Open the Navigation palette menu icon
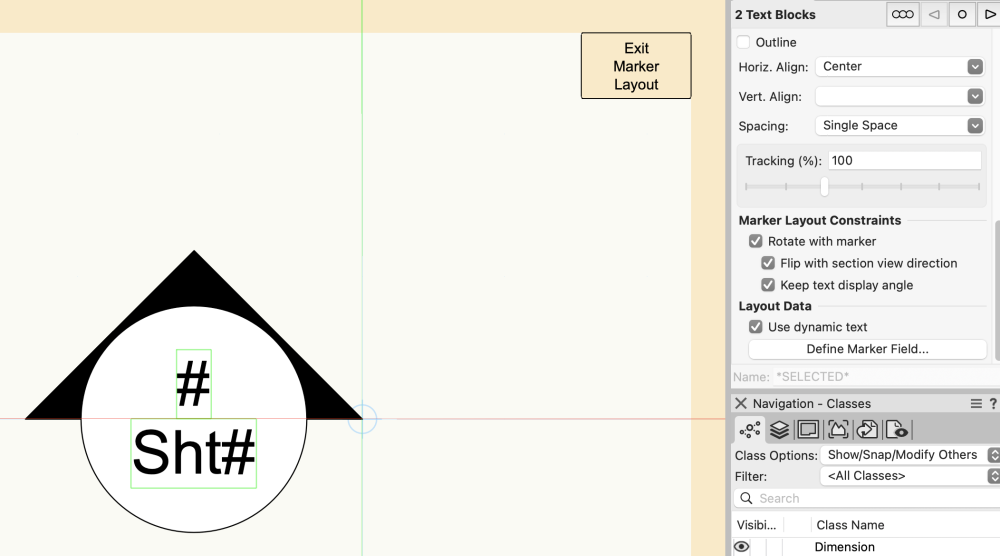1000x556 pixels. click(x=976, y=404)
